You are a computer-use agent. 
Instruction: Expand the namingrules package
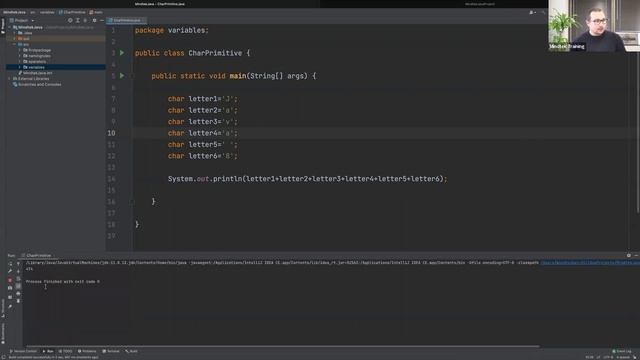click(x=20, y=56)
